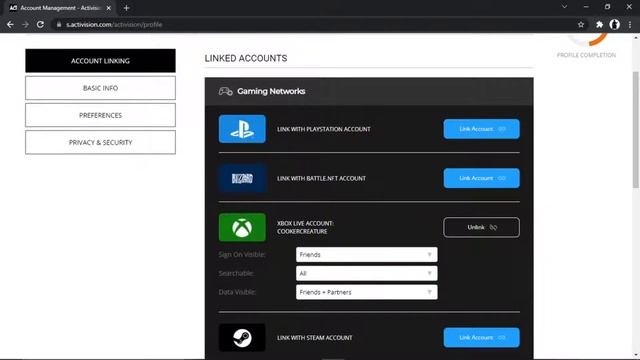The height and width of the screenshot is (360, 640).
Task: Open the Searchable dropdown set to All
Action: coord(367,273)
